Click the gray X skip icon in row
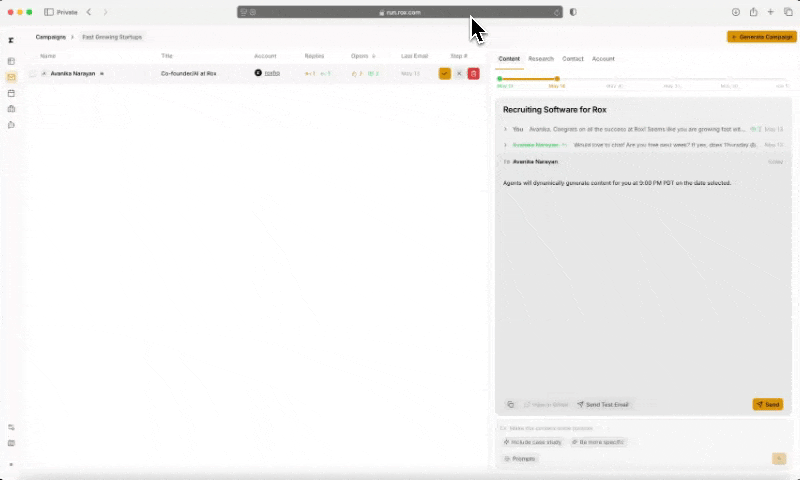 pyautogui.click(x=459, y=73)
